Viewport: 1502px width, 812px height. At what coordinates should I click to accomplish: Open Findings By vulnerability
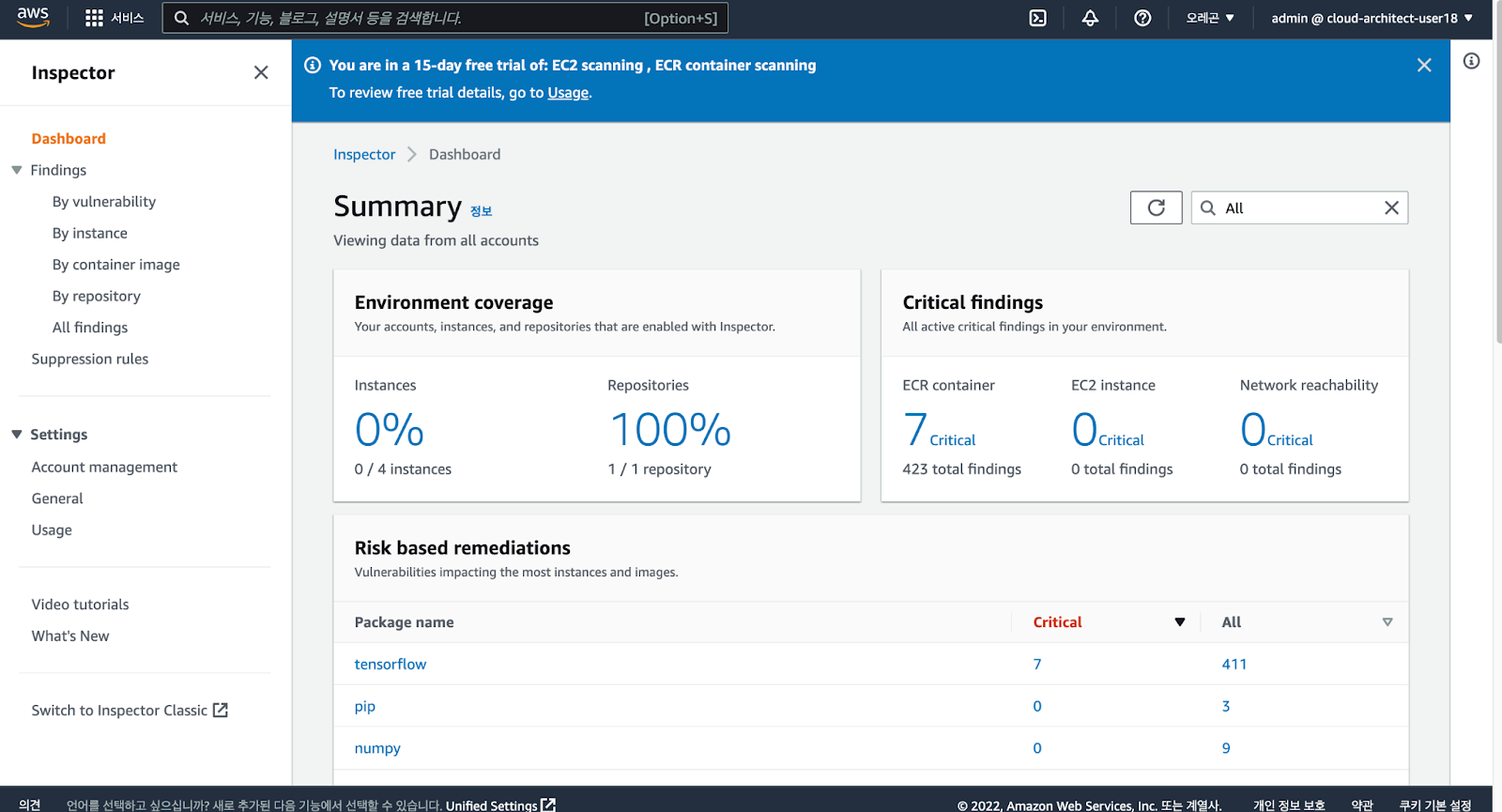[x=104, y=201]
